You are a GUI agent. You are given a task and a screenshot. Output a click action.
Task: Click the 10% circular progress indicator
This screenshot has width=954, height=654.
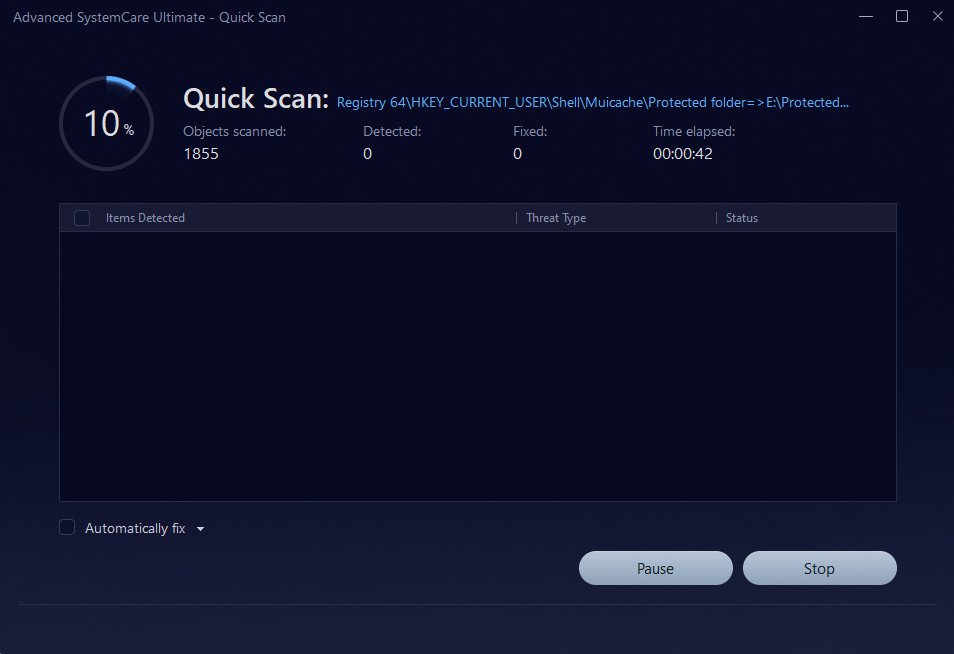point(106,123)
